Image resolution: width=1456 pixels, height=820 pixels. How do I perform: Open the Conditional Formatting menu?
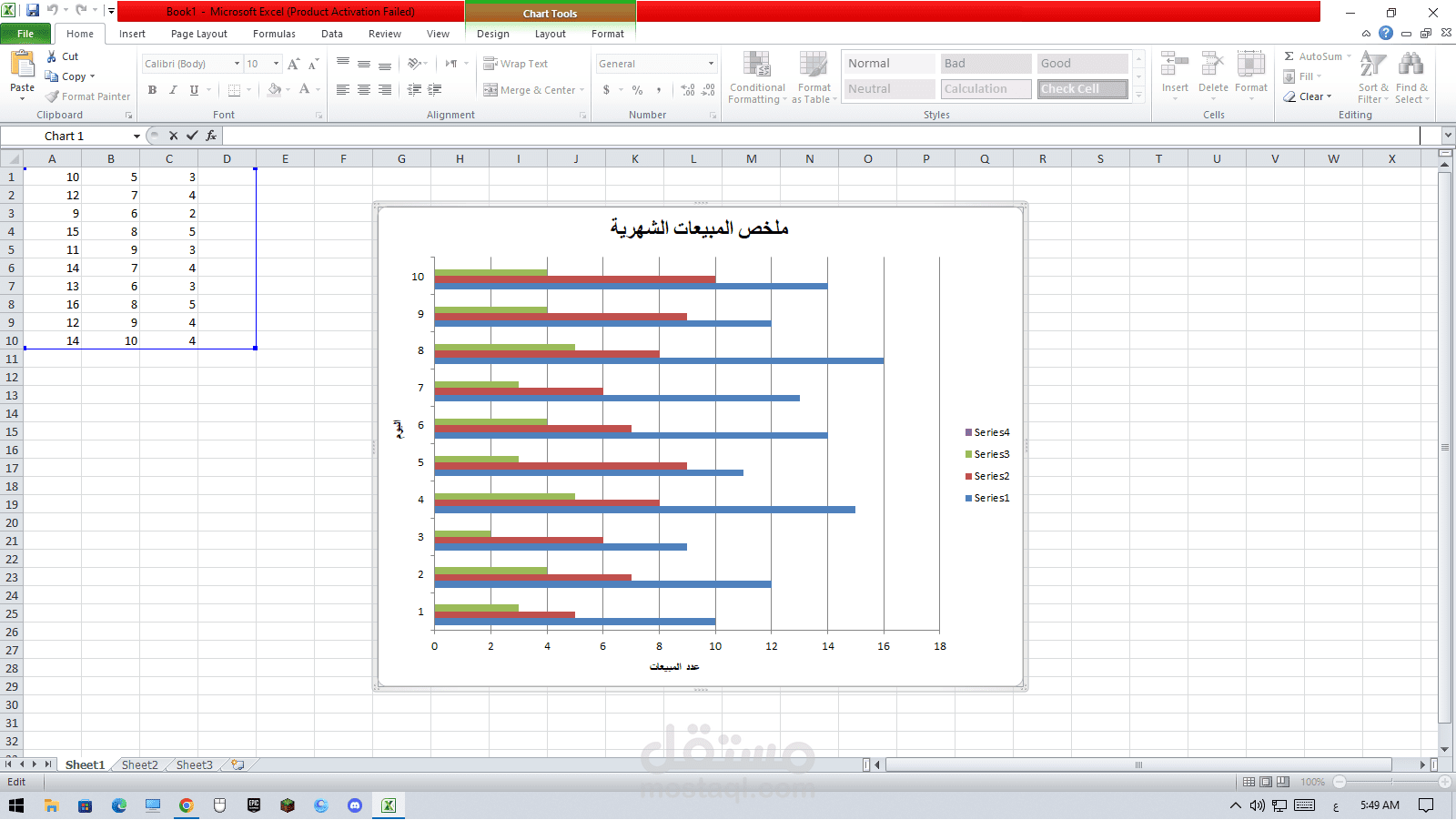757,77
